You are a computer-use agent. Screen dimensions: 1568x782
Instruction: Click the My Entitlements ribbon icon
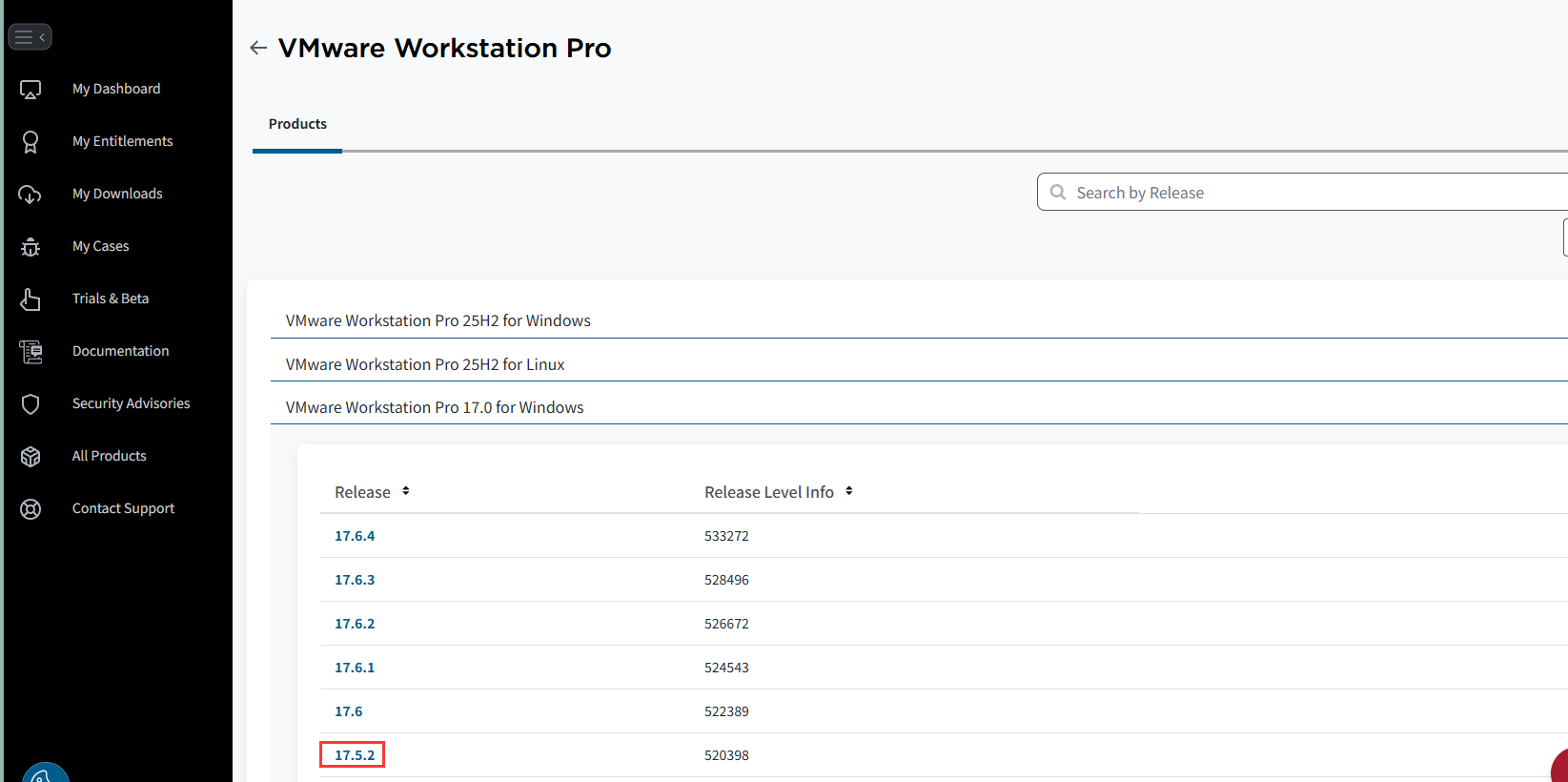click(31, 142)
